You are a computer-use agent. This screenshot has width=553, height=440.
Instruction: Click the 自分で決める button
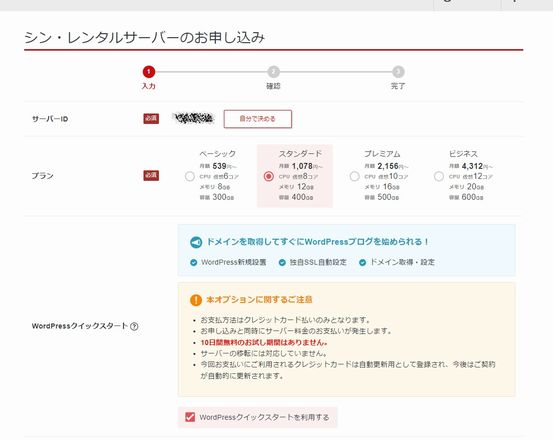[x=257, y=119]
